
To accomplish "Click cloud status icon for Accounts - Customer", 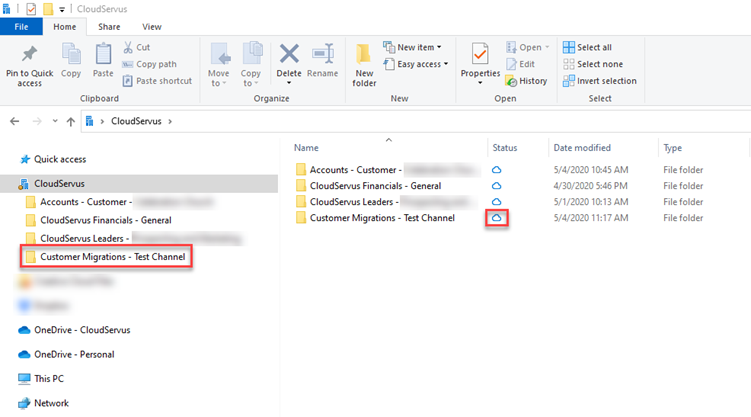I will pos(497,170).
